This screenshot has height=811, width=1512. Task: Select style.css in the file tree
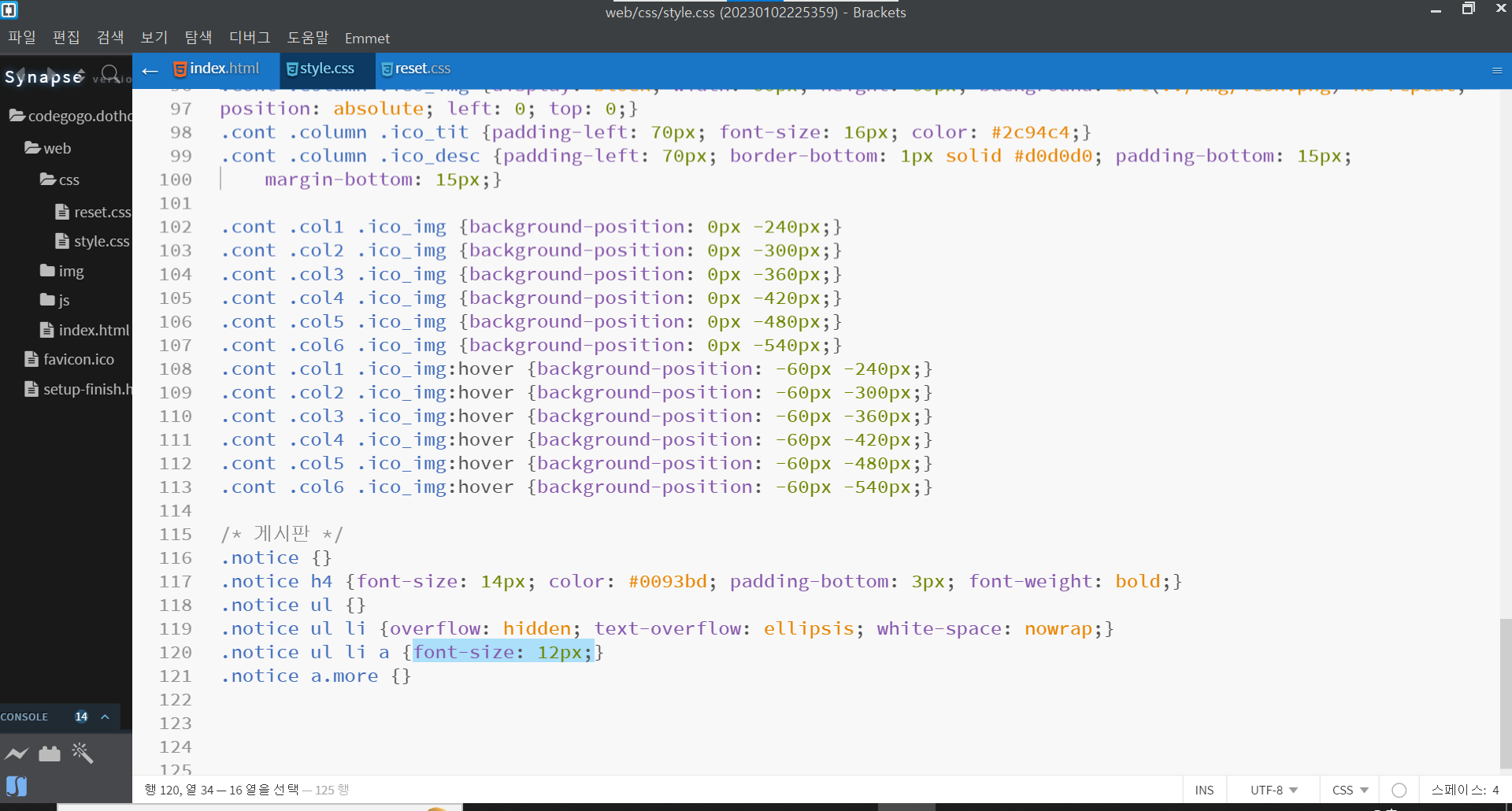[93, 241]
